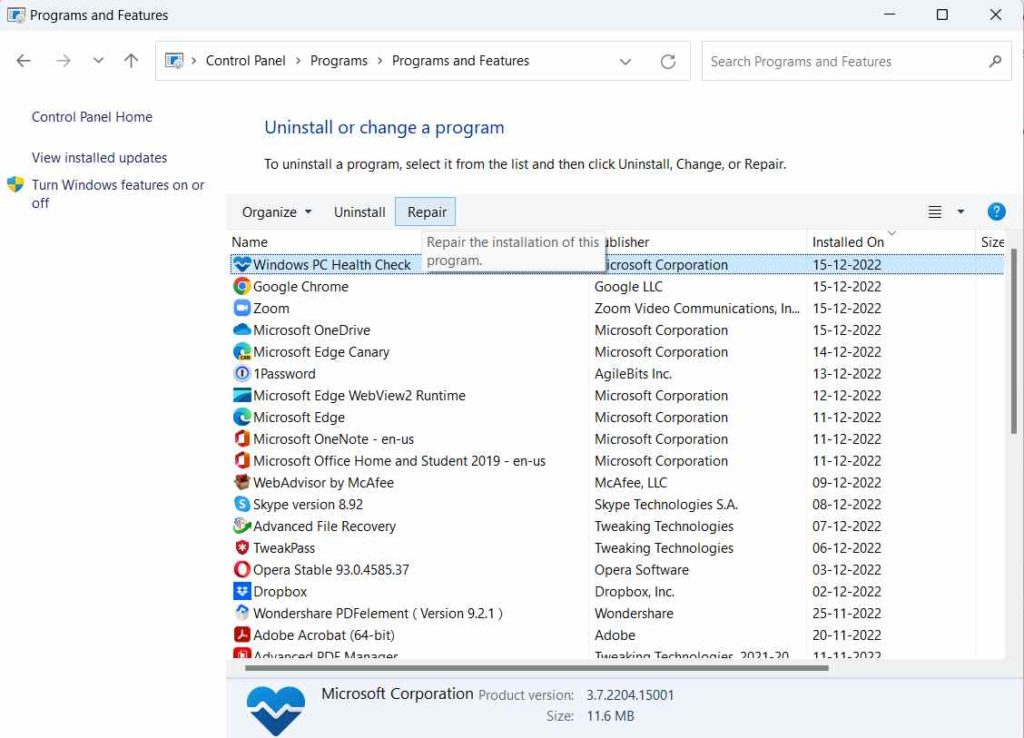
Task: Click the date 13-12-2022
Action: pos(846,374)
